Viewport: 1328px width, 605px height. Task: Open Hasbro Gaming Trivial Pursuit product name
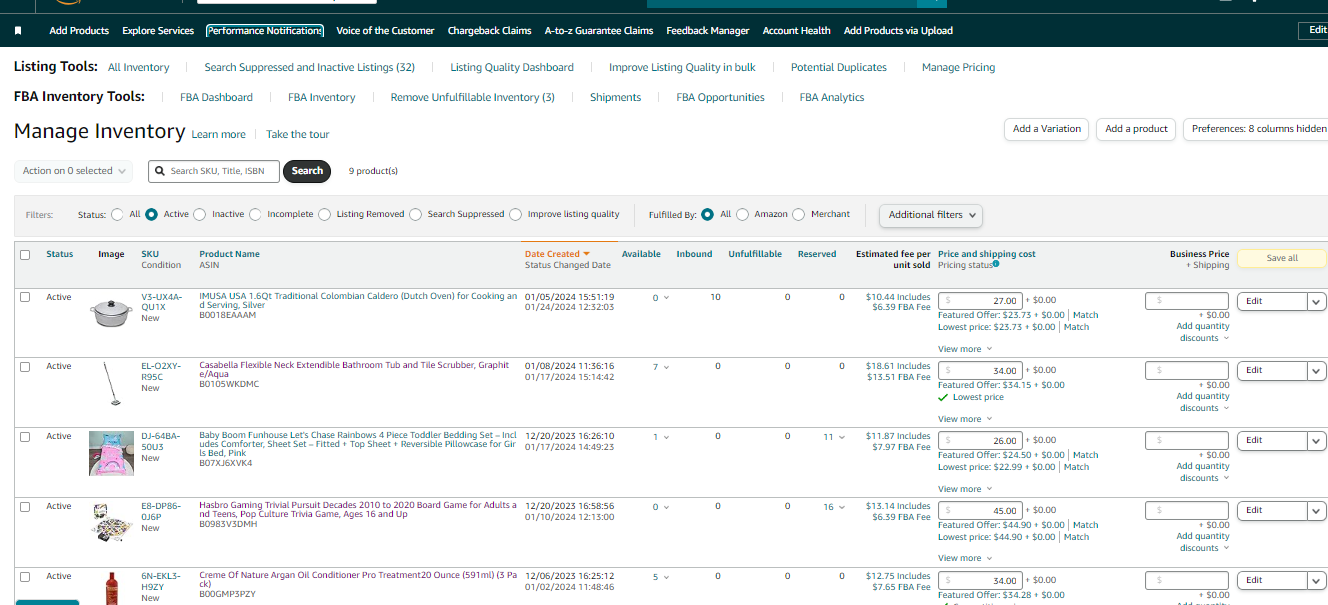pyautogui.click(x=357, y=511)
